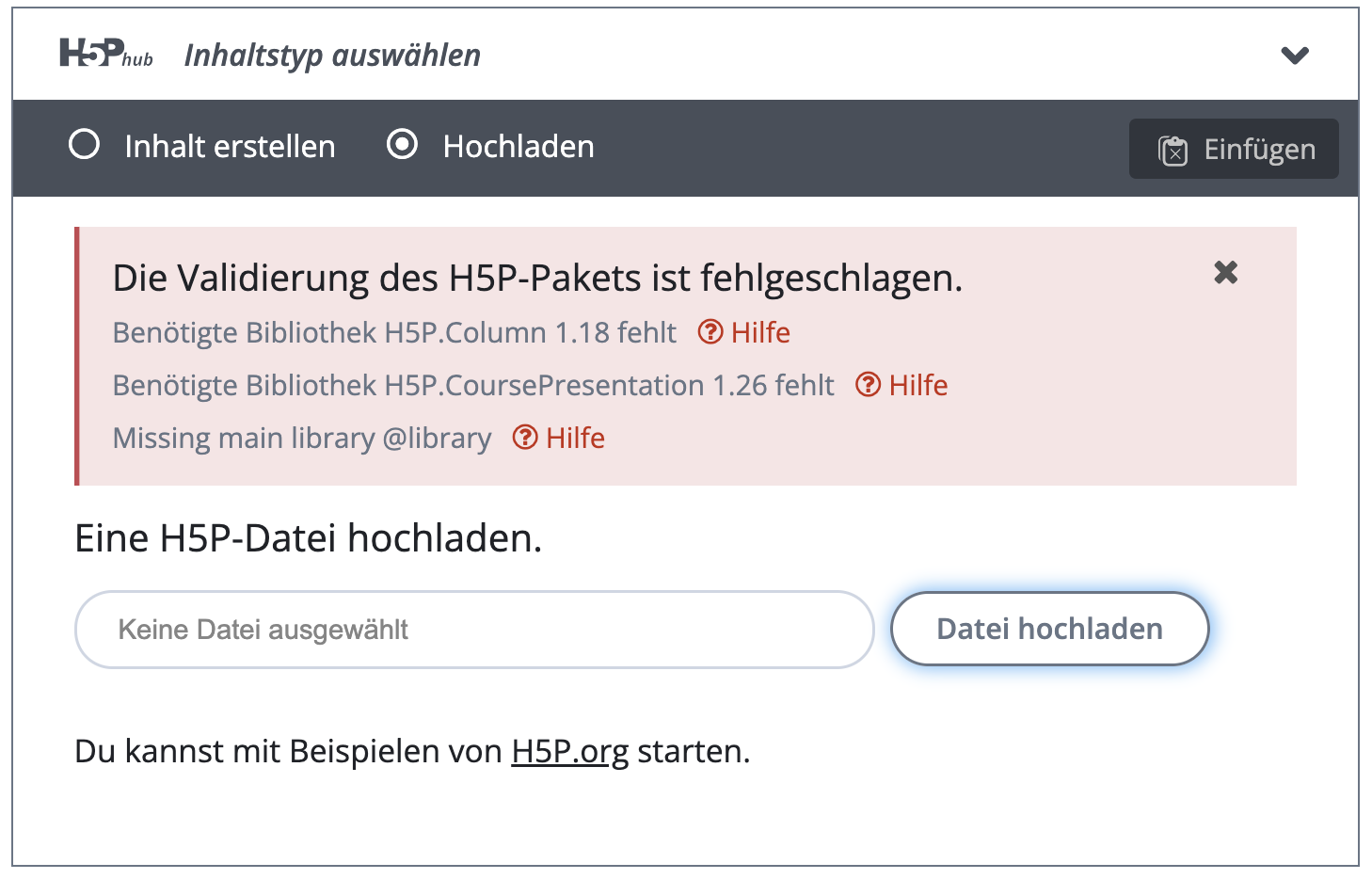Open the Hilfe link for the Missing main library error

(575, 438)
